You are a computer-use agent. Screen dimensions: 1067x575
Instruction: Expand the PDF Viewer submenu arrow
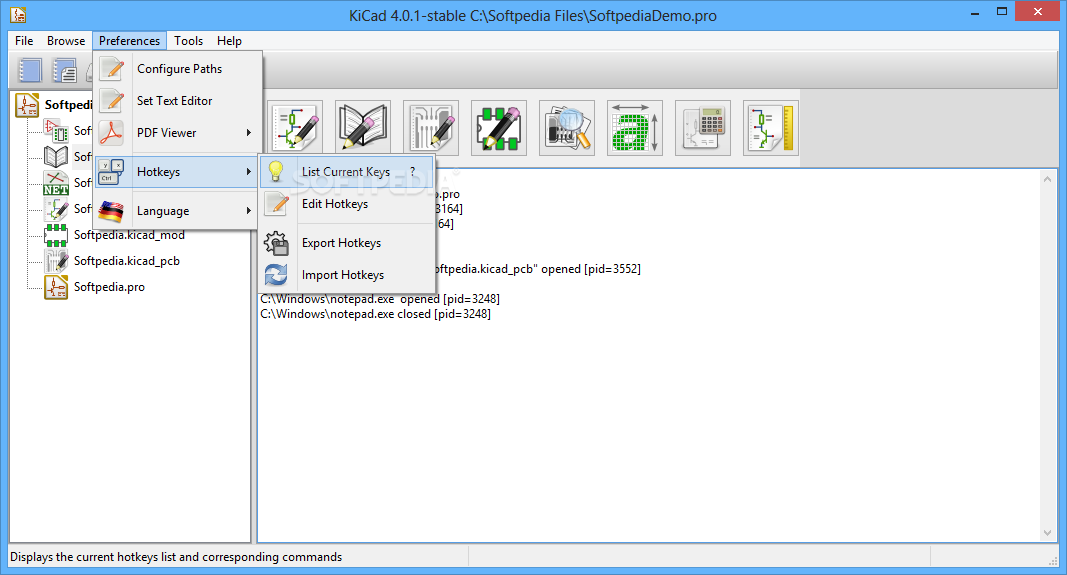click(249, 133)
